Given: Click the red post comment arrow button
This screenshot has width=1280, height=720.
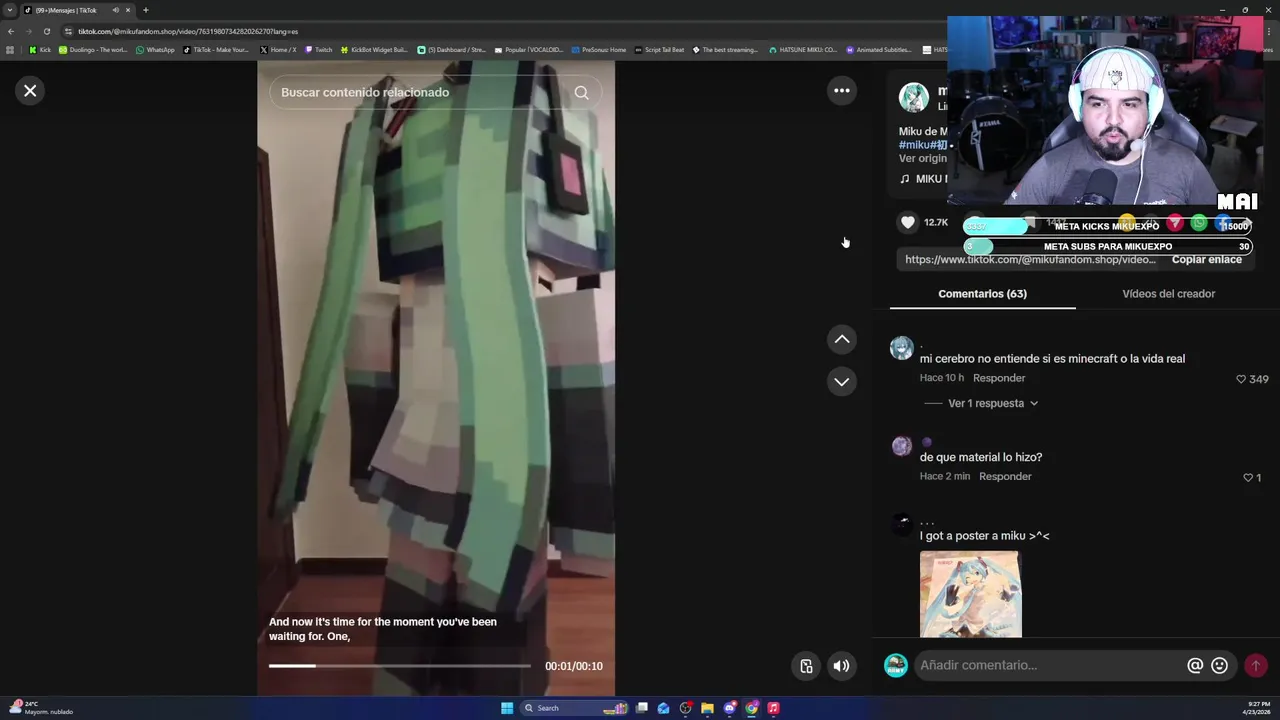Looking at the screenshot, I should 1255,665.
